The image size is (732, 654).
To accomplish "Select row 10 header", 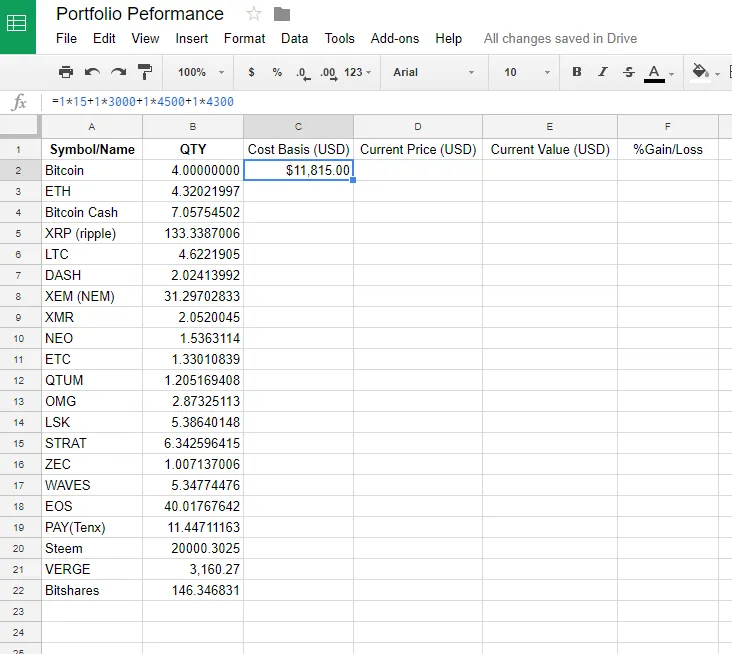I will [19, 338].
